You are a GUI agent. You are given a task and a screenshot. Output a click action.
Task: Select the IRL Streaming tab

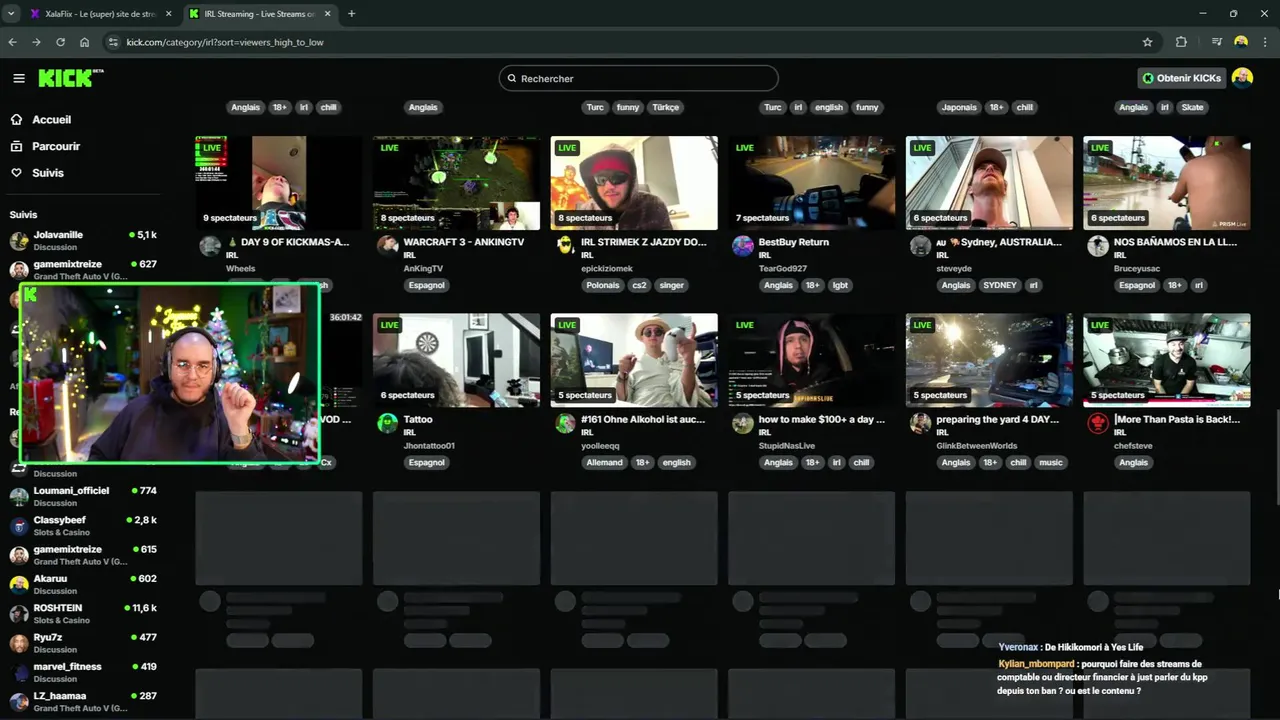point(259,14)
